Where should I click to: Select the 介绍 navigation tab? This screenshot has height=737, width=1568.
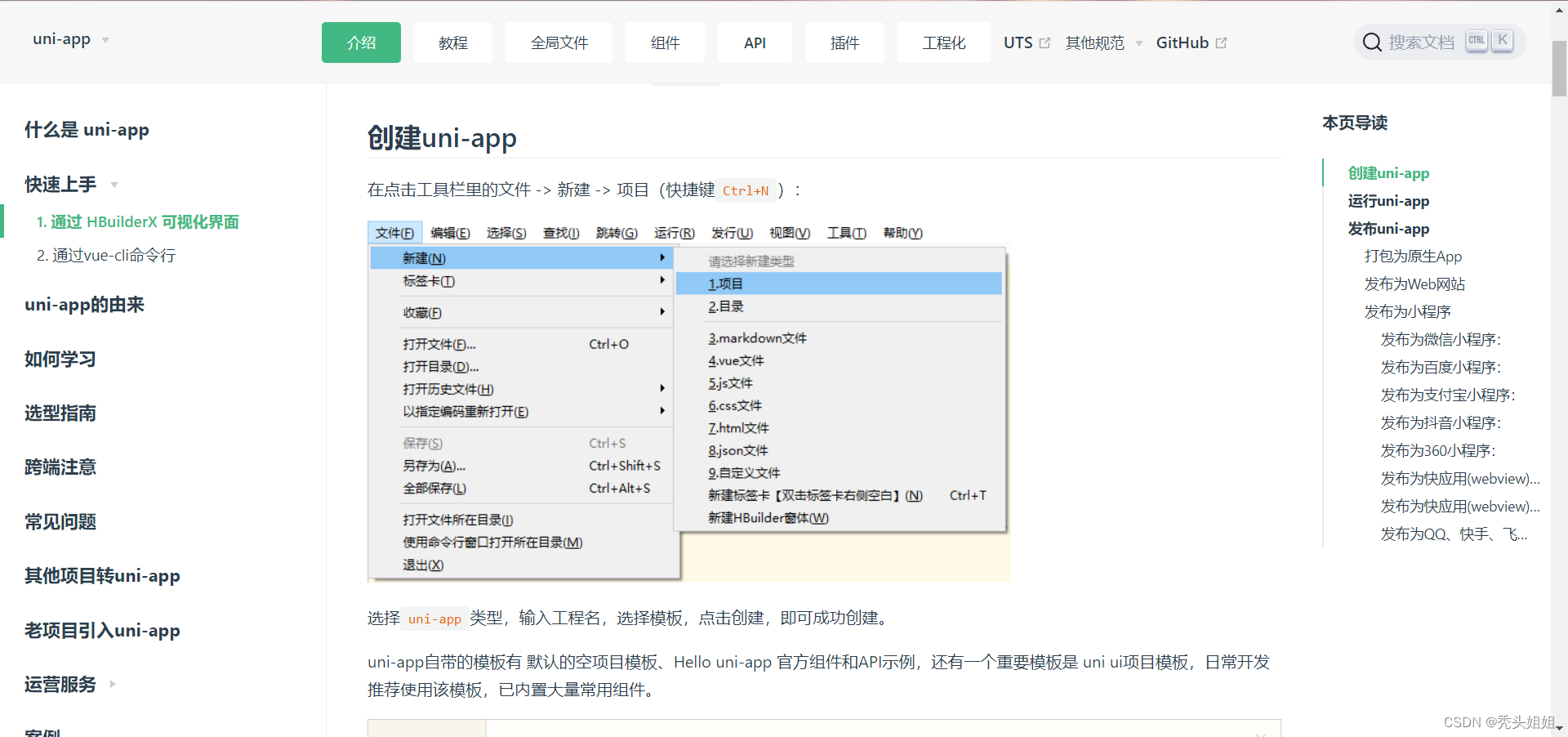click(361, 42)
